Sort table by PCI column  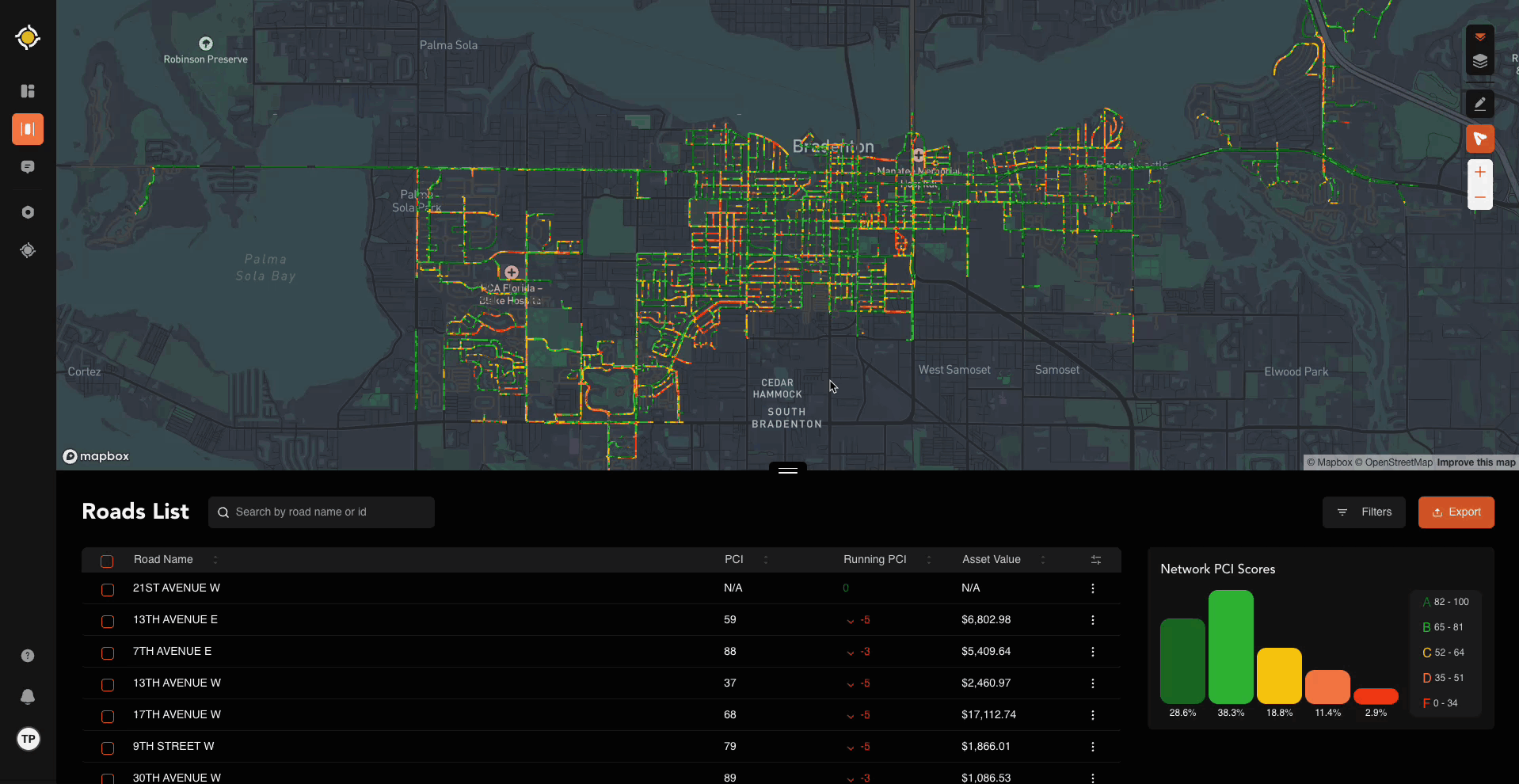tap(765, 560)
